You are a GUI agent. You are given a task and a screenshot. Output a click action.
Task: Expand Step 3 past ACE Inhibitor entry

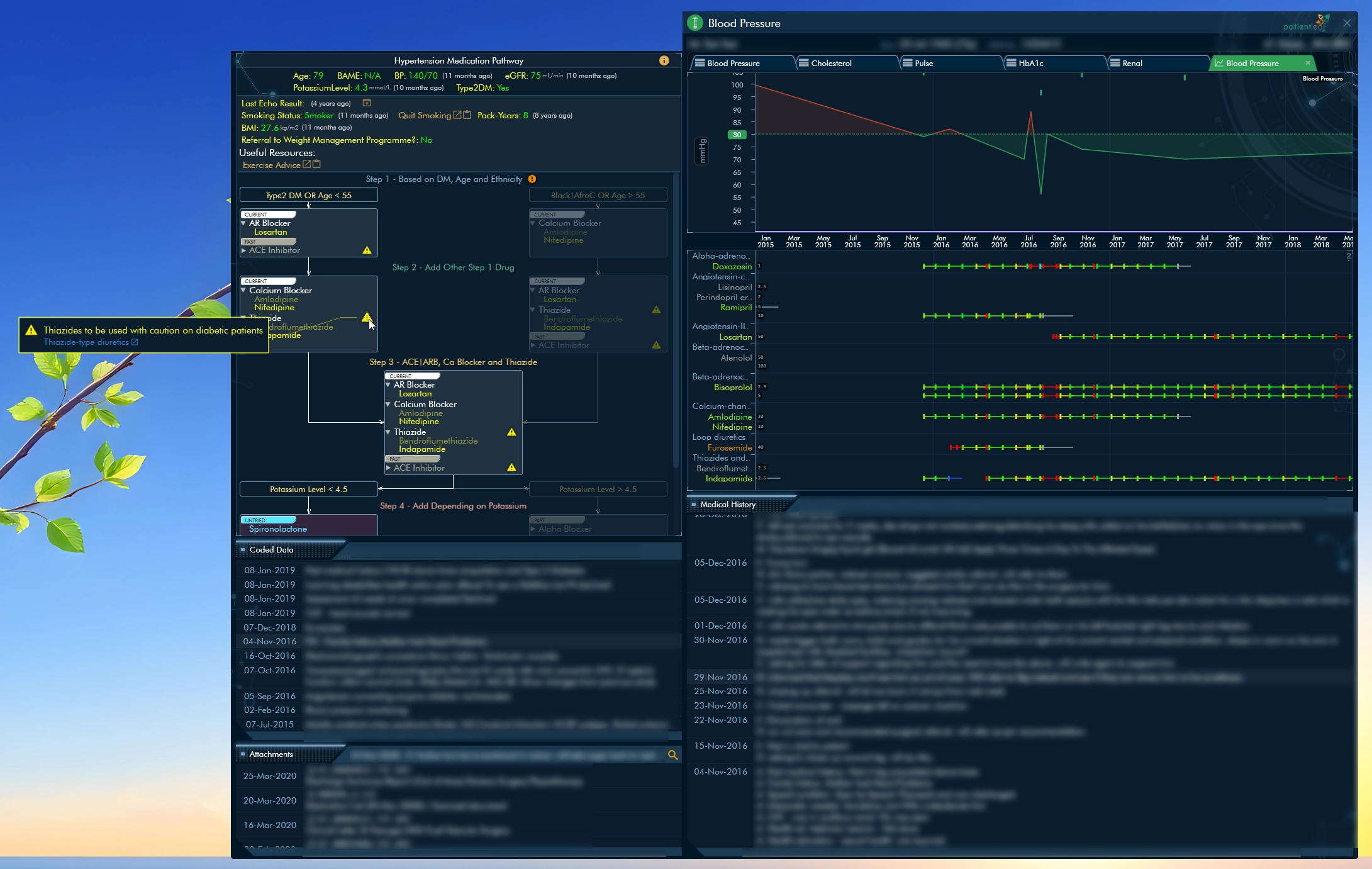point(389,468)
